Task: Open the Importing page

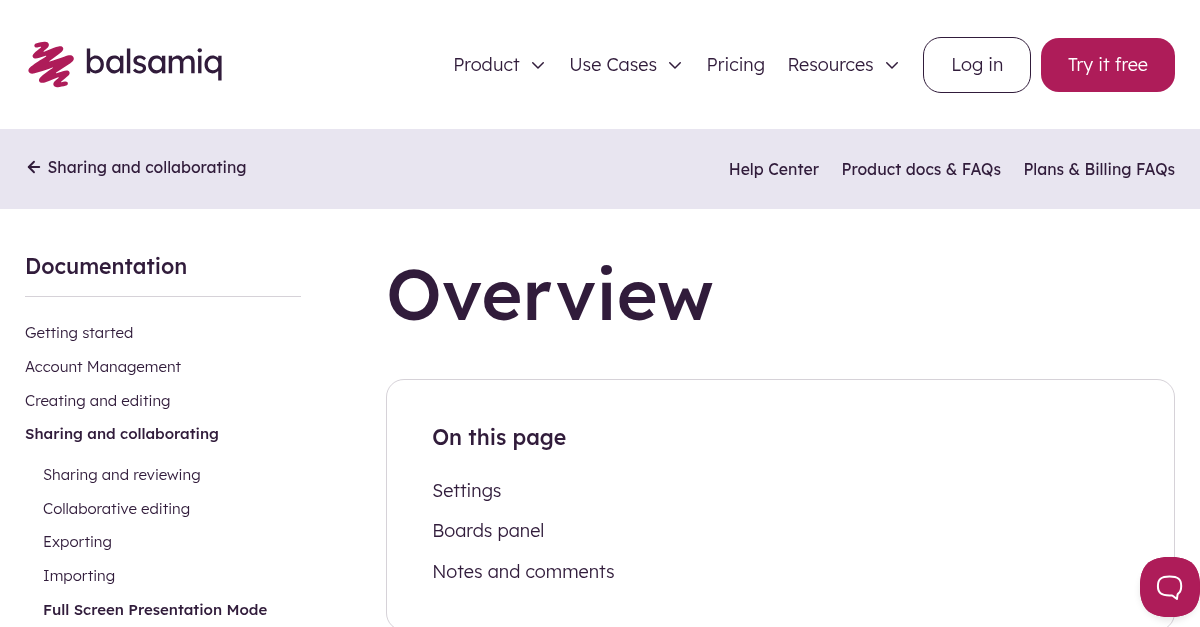Action: pyautogui.click(x=79, y=576)
